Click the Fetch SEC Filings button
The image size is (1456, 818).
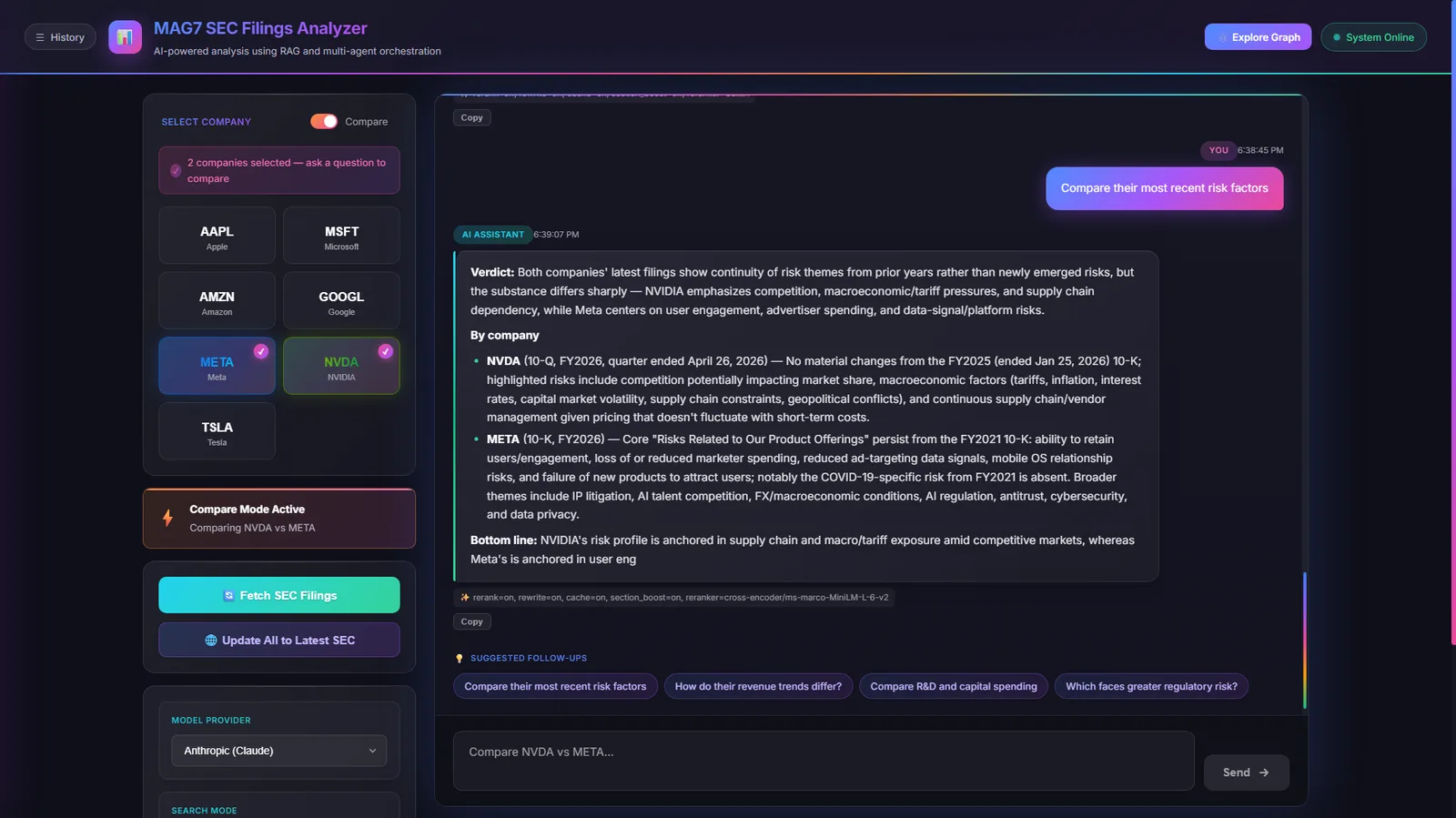[279, 595]
